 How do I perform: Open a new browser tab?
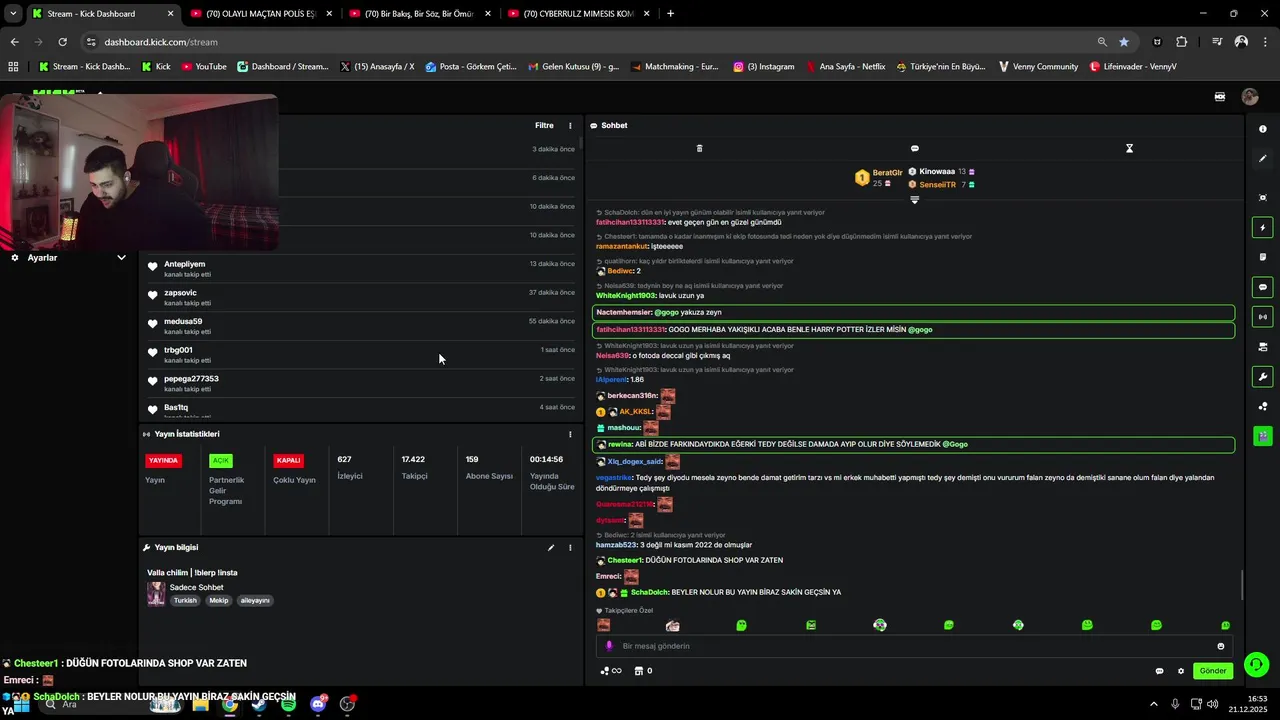(x=670, y=14)
